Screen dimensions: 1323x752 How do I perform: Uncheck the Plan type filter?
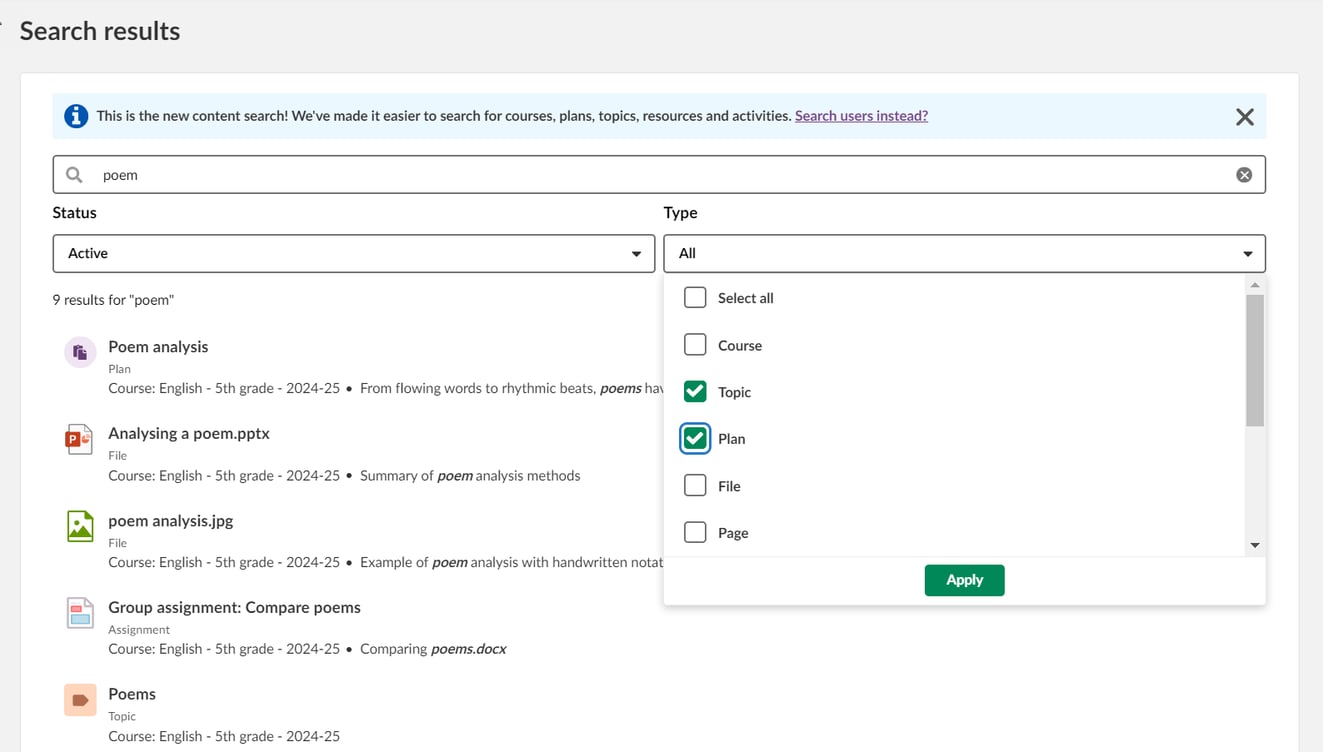(695, 439)
